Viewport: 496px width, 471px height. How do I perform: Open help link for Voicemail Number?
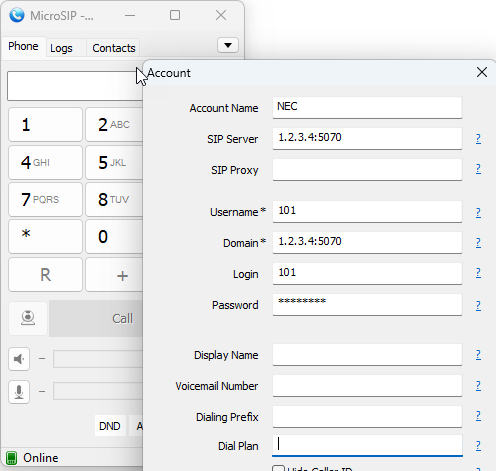[478, 386]
